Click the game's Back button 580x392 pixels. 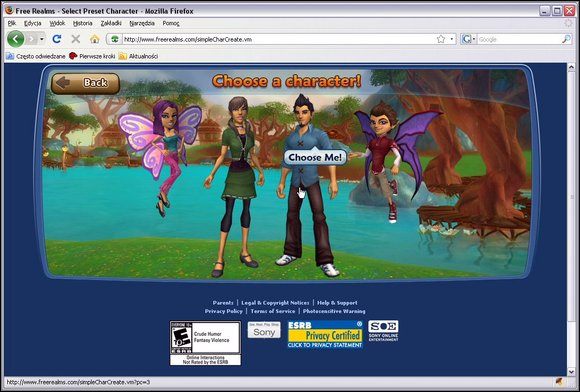[85, 83]
